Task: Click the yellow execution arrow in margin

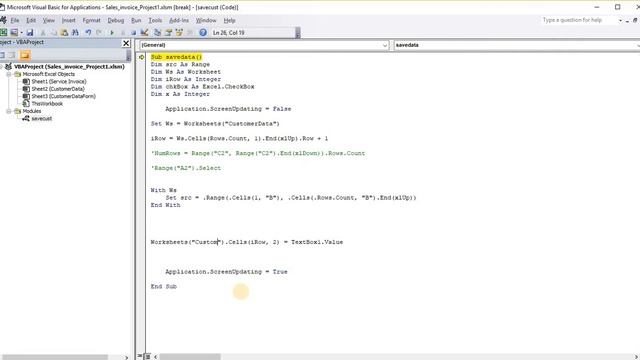Action: [142, 57]
